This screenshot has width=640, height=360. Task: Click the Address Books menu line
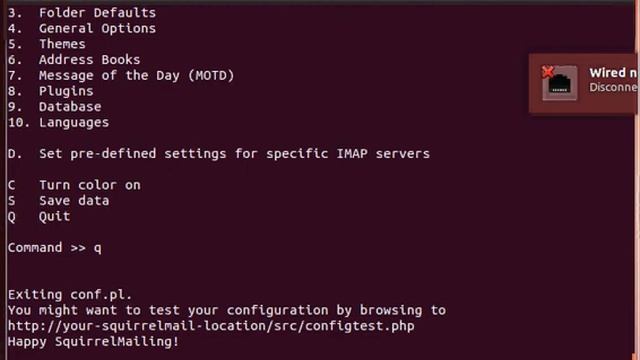click(x=74, y=60)
